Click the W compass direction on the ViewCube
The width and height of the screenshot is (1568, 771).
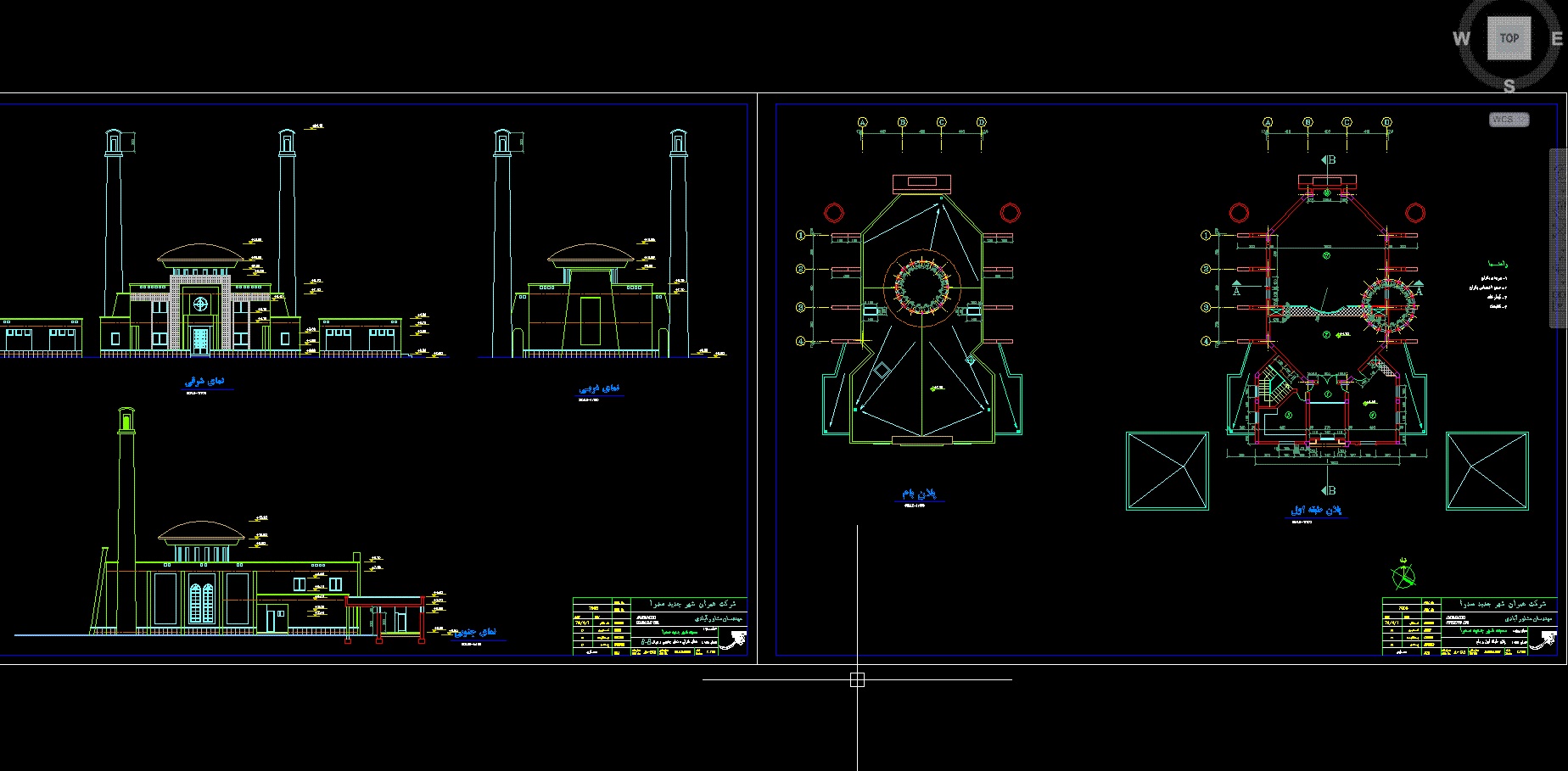click(1461, 38)
